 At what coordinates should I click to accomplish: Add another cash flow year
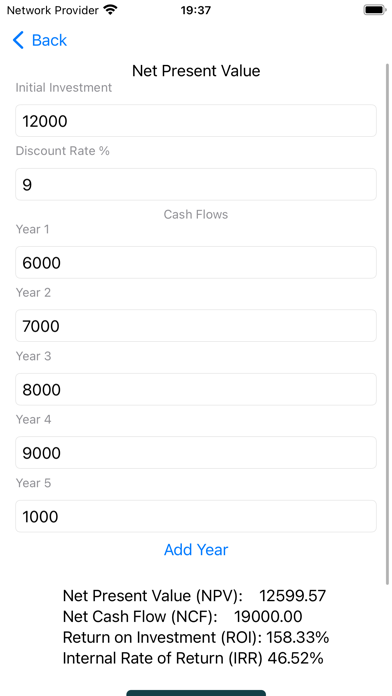tap(196, 550)
